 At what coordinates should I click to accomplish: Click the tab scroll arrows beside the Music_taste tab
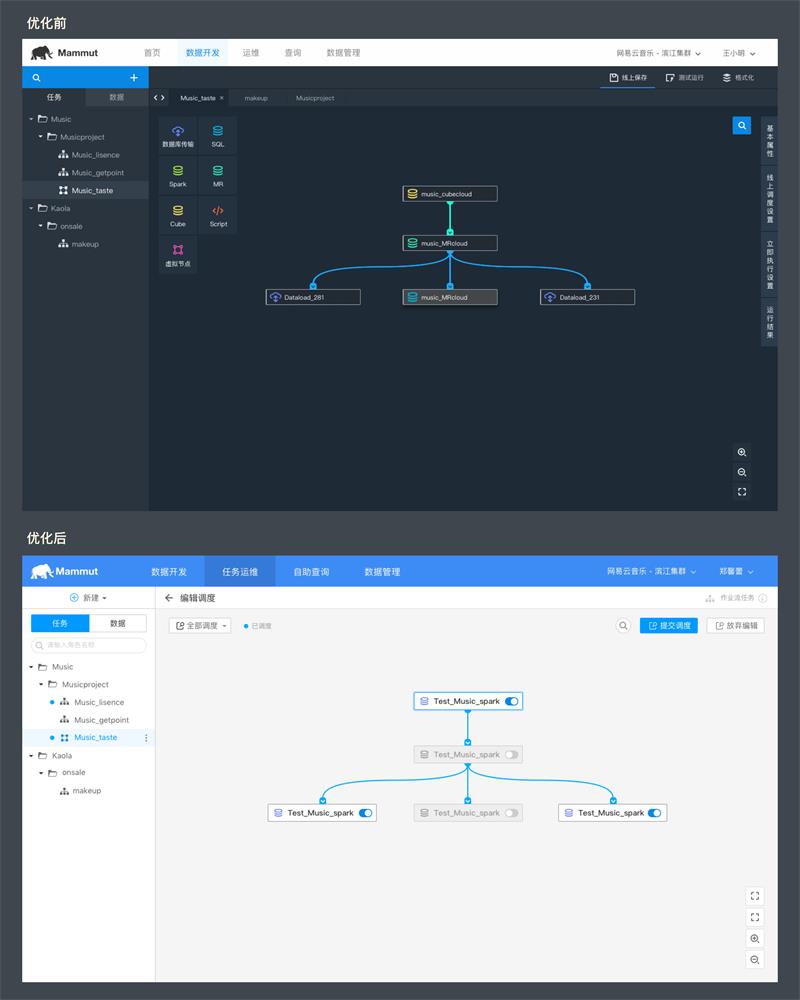pyautogui.click(x=159, y=98)
